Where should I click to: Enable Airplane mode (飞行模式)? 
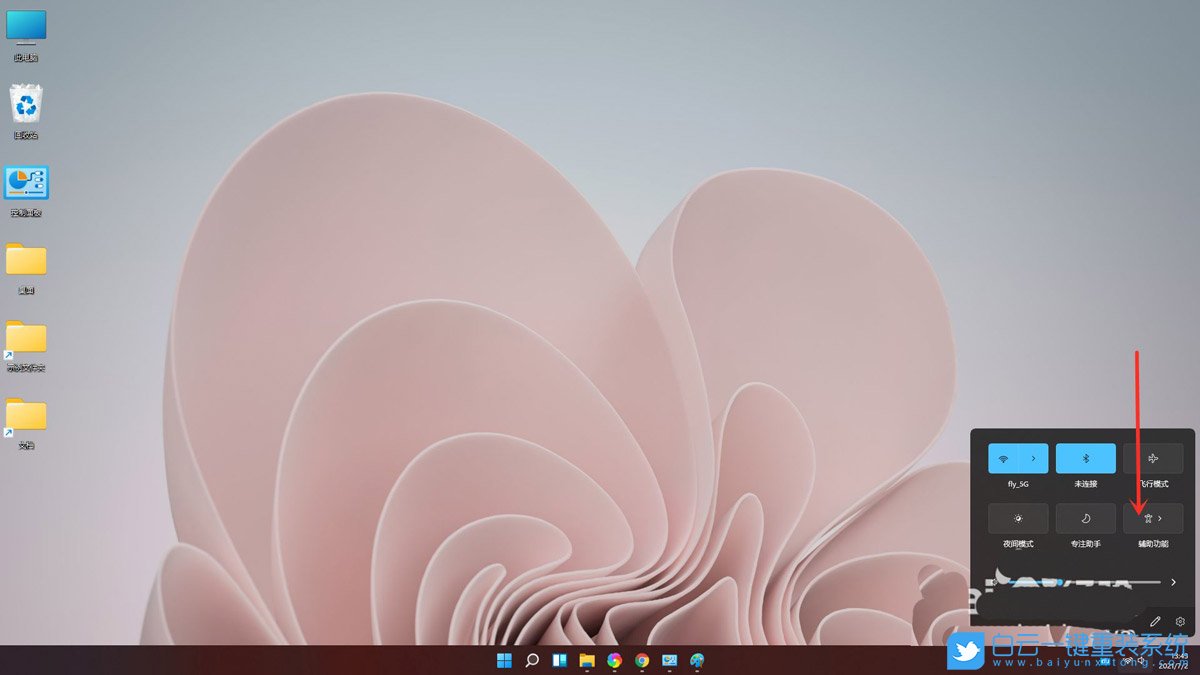(1153, 457)
